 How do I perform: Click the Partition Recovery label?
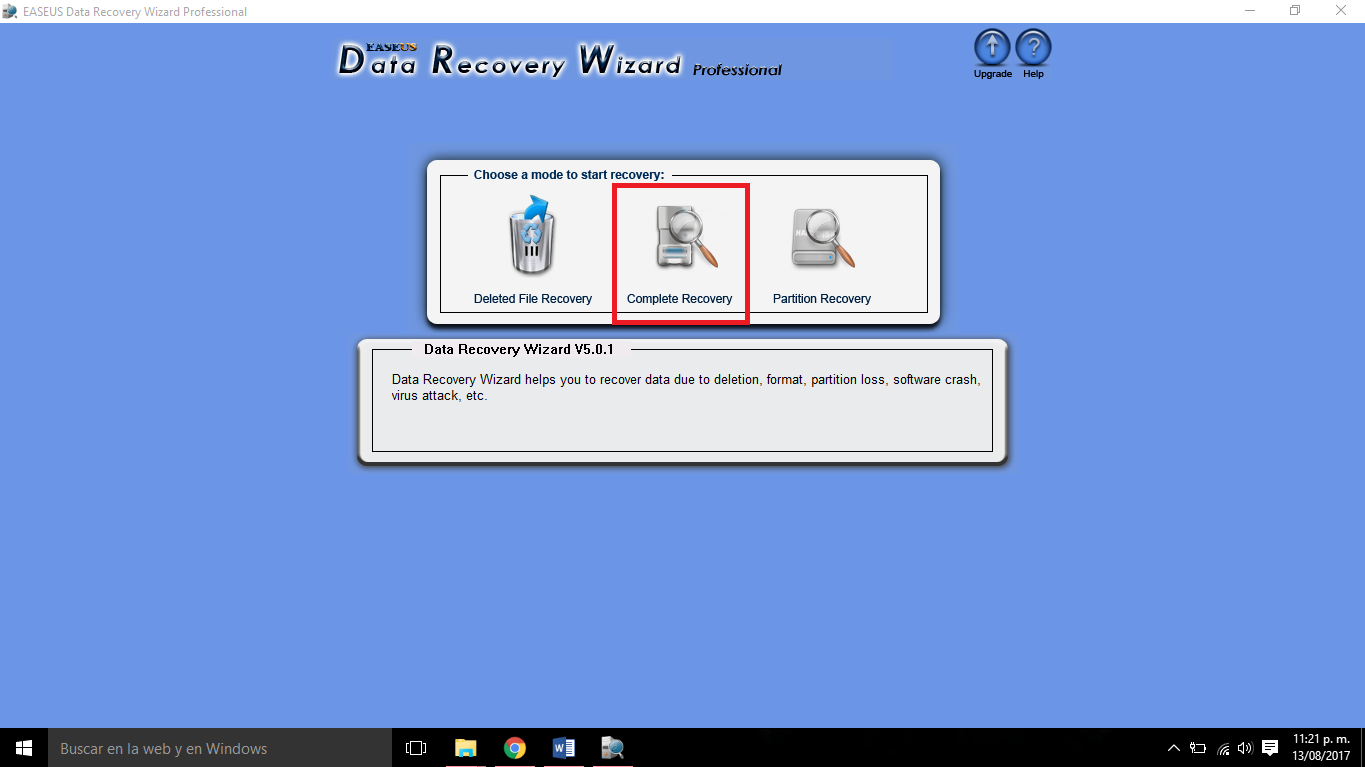click(x=822, y=299)
